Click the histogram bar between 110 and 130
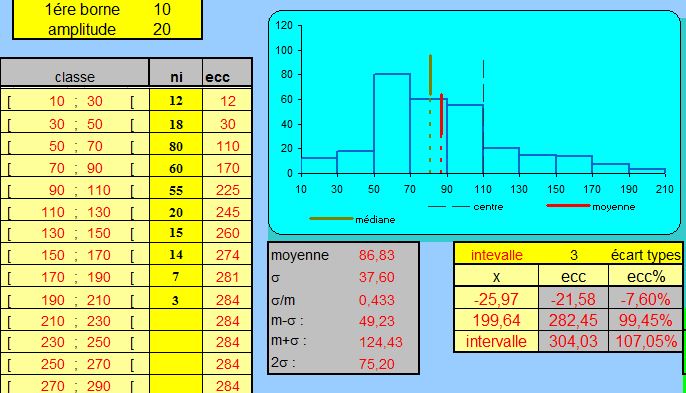Image resolution: width=686 pixels, height=393 pixels. [501, 161]
